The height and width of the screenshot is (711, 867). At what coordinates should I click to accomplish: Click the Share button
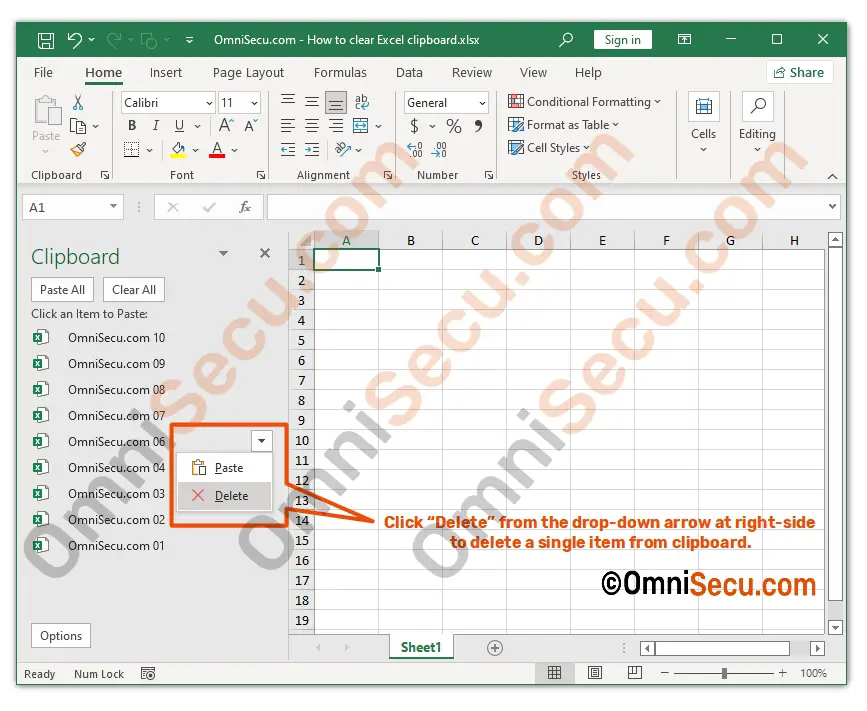tap(799, 72)
